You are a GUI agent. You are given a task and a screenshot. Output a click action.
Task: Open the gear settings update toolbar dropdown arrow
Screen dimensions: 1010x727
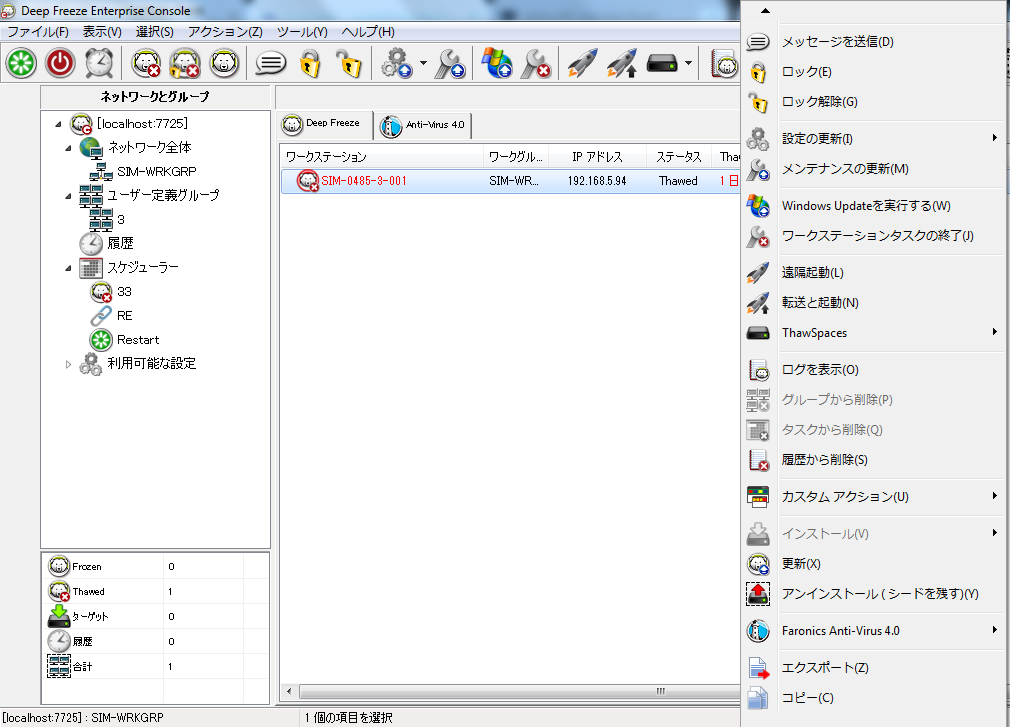click(423, 63)
